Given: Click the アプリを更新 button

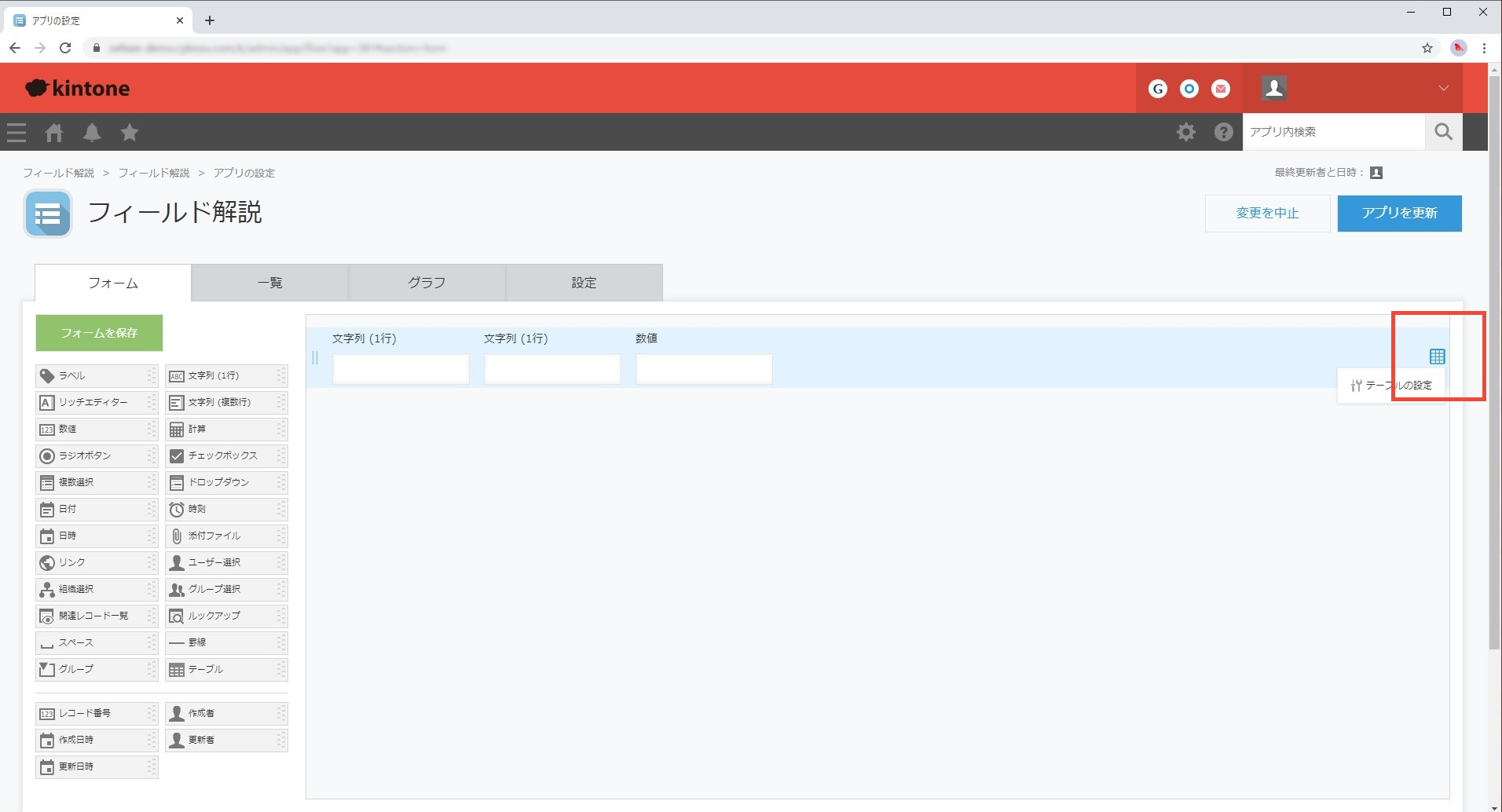Looking at the screenshot, I should click(x=1400, y=214).
